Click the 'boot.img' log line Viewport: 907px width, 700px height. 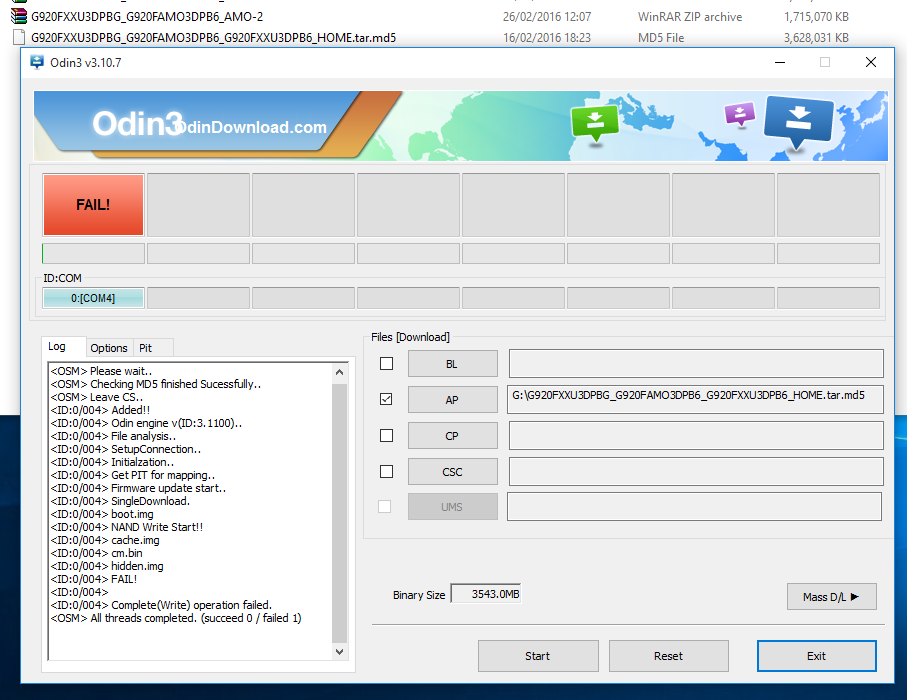(x=102, y=514)
